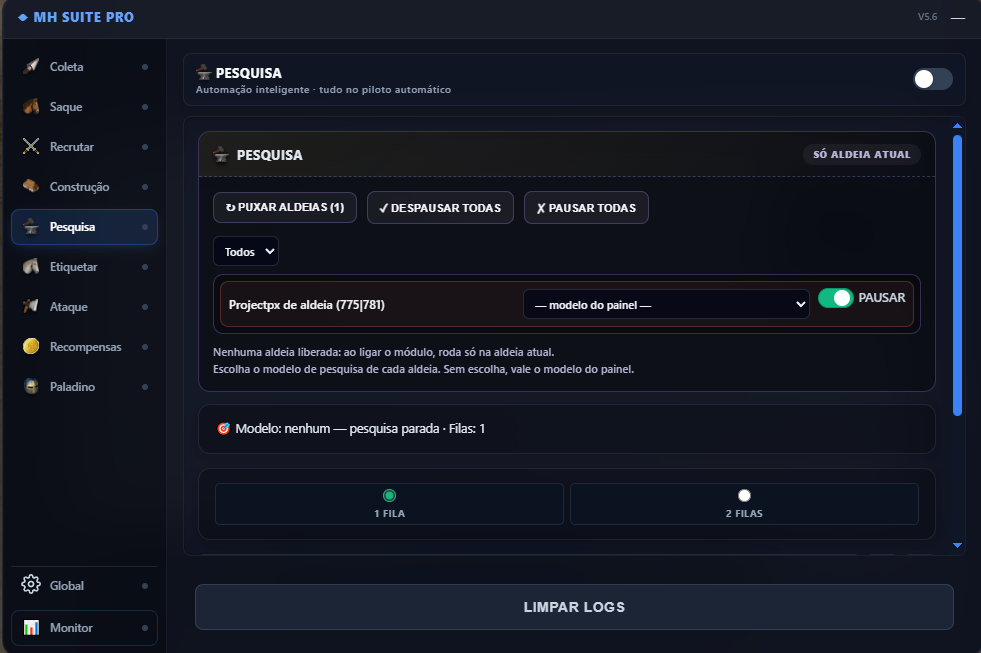Open the Ataque module
981x653 pixels.
pos(84,307)
